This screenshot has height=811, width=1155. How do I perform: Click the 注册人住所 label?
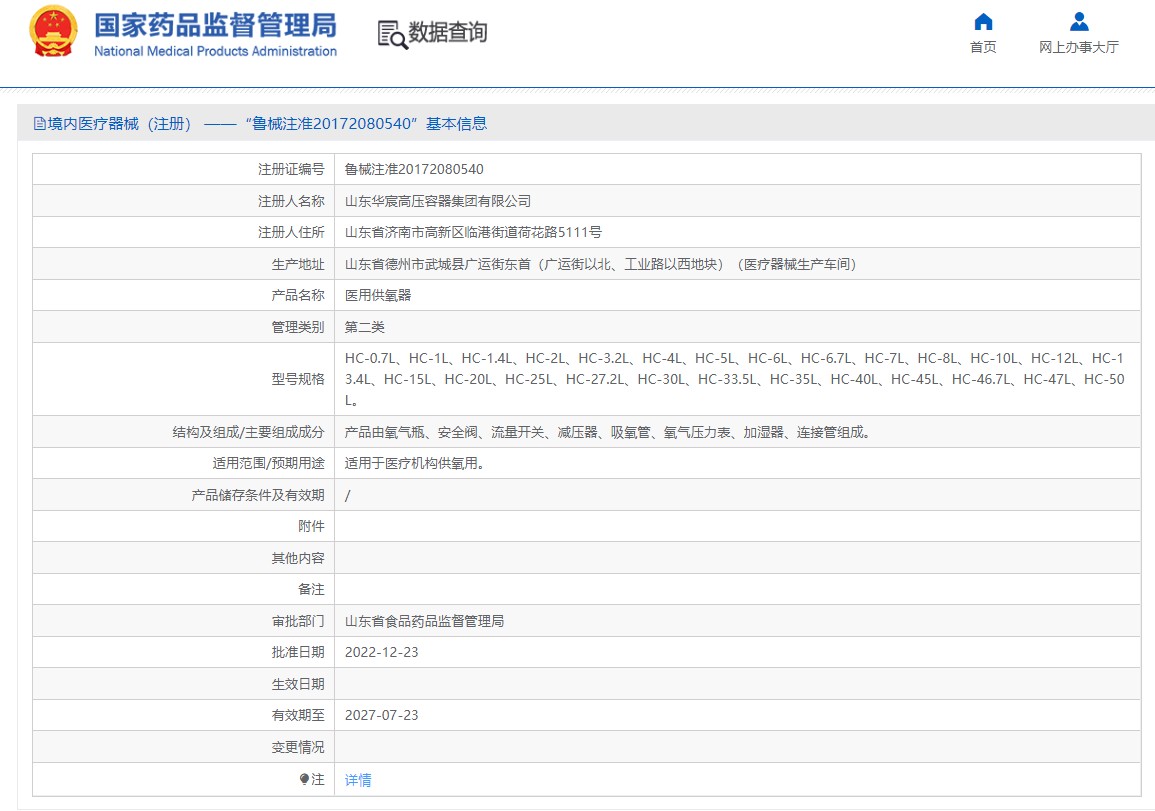291,232
